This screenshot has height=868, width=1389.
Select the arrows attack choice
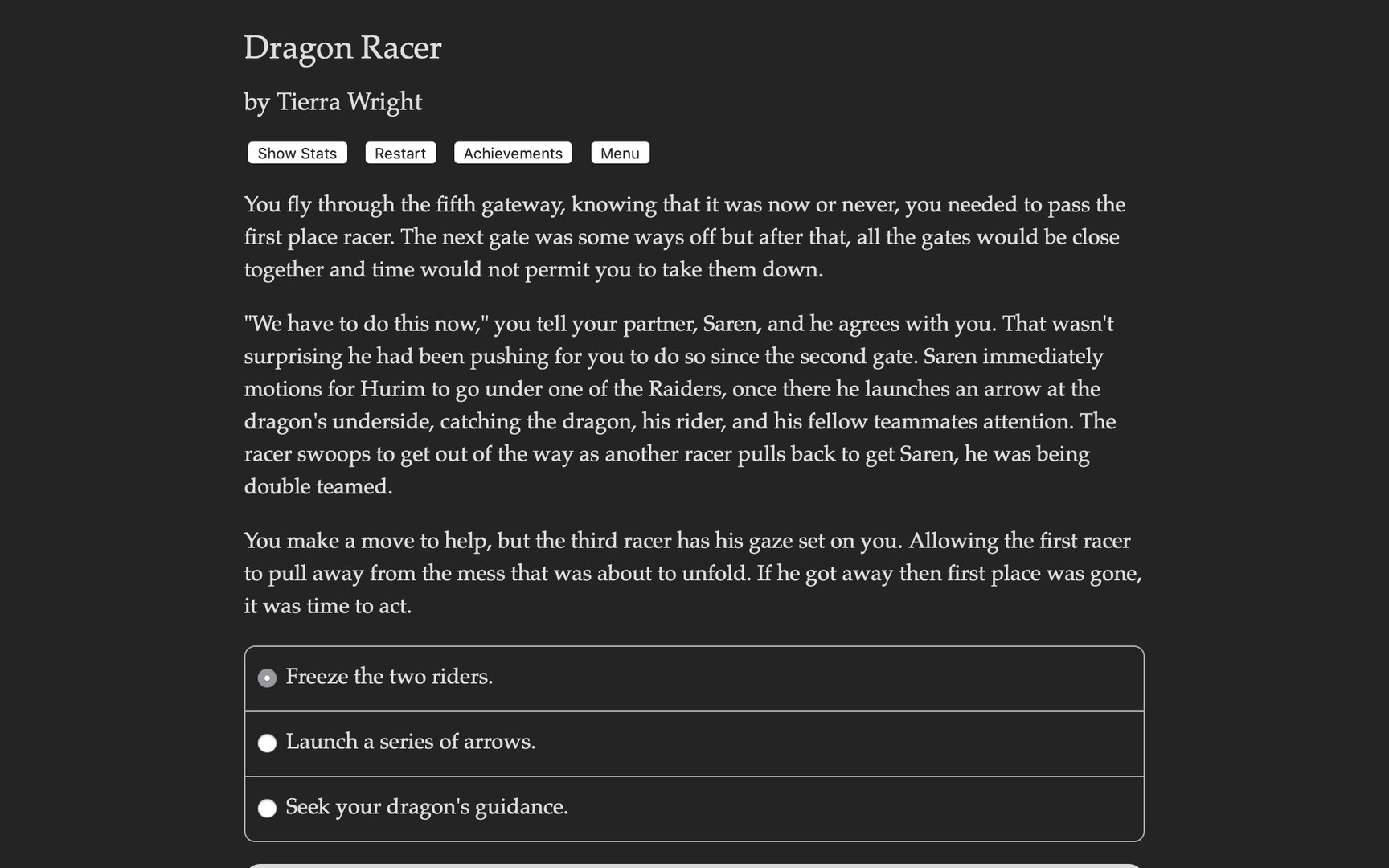coord(412,742)
